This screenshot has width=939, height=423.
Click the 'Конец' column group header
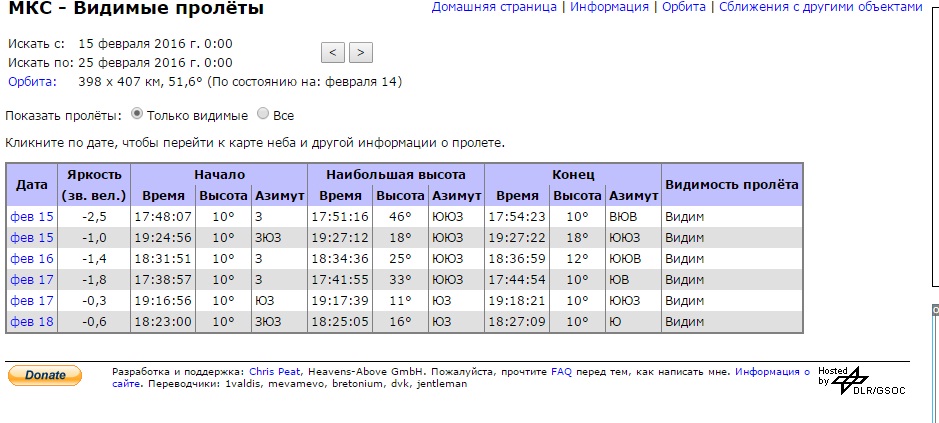(573, 175)
